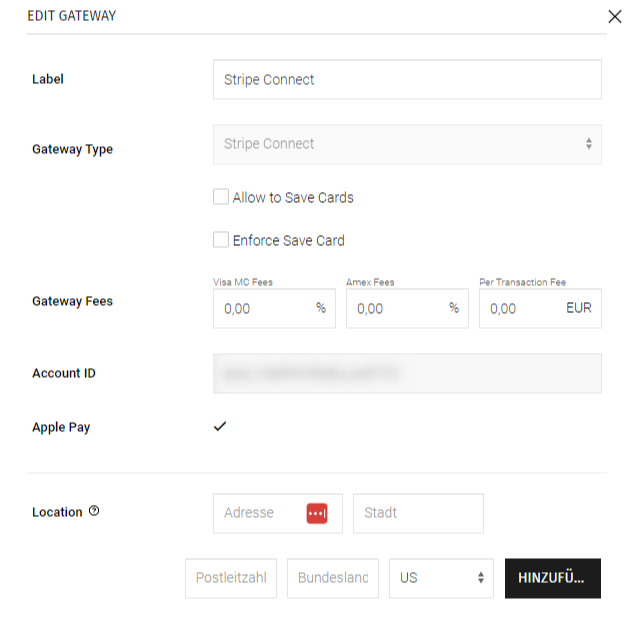Open the Gateway Type dropdown
This screenshot has height=625, width=630.
407,144
